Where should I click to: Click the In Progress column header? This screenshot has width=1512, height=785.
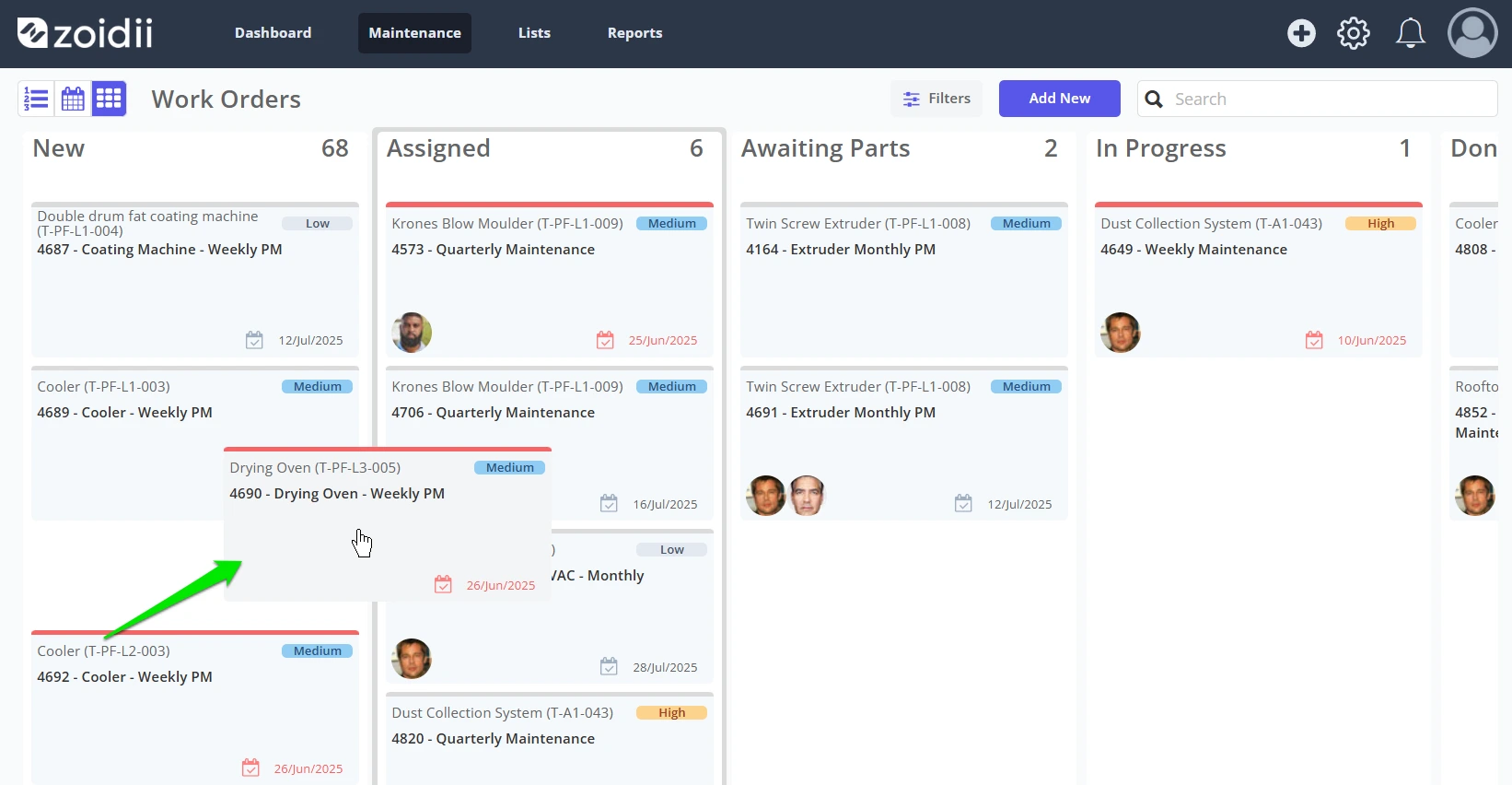(1160, 148)
